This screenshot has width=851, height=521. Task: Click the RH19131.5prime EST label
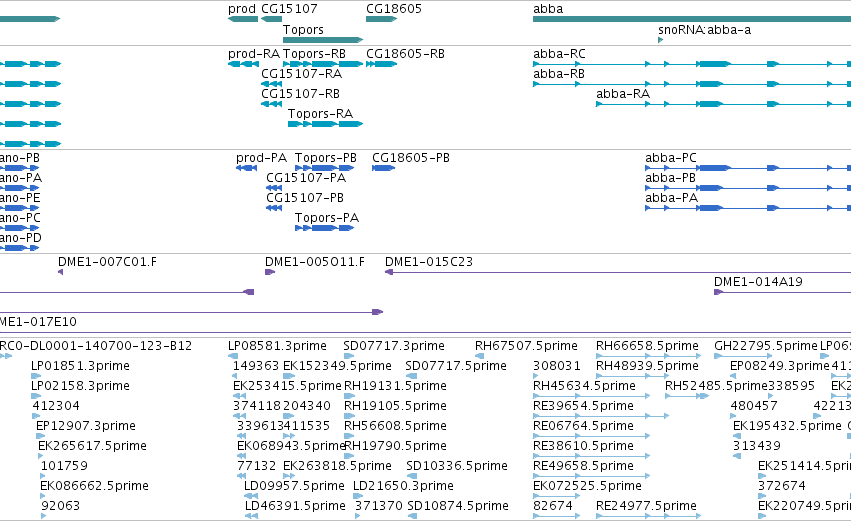click(395, 386)
